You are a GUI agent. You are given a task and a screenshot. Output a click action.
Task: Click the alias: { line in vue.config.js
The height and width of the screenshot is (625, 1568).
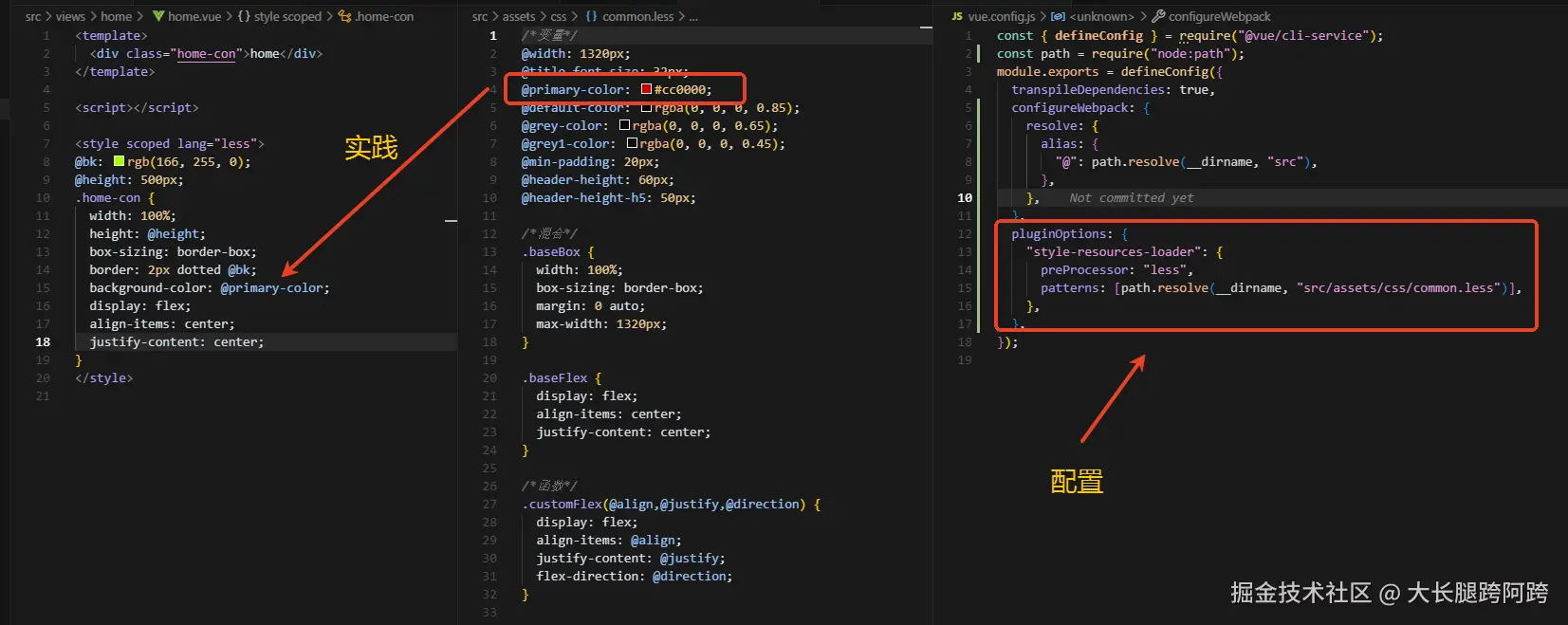tap(1069, 143)
